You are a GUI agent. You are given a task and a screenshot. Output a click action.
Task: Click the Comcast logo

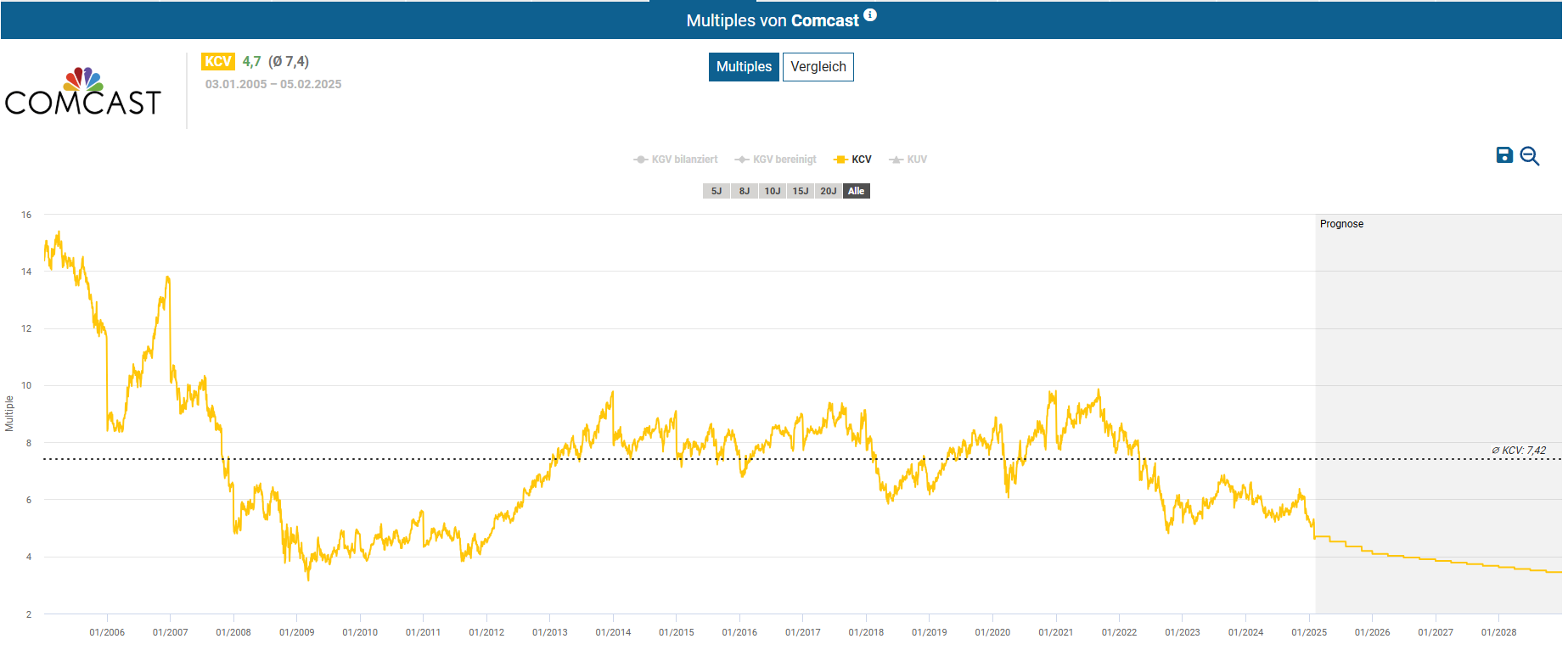point(82,92)
